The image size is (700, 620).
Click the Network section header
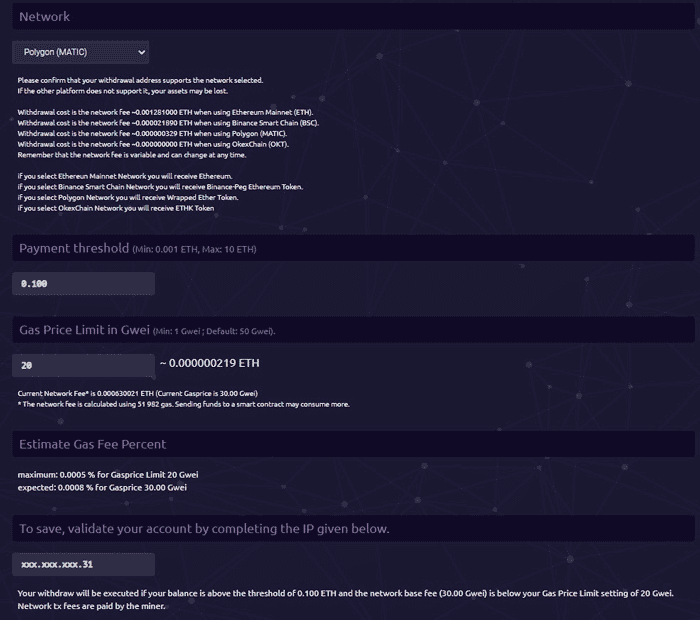(x=45, y=17)
